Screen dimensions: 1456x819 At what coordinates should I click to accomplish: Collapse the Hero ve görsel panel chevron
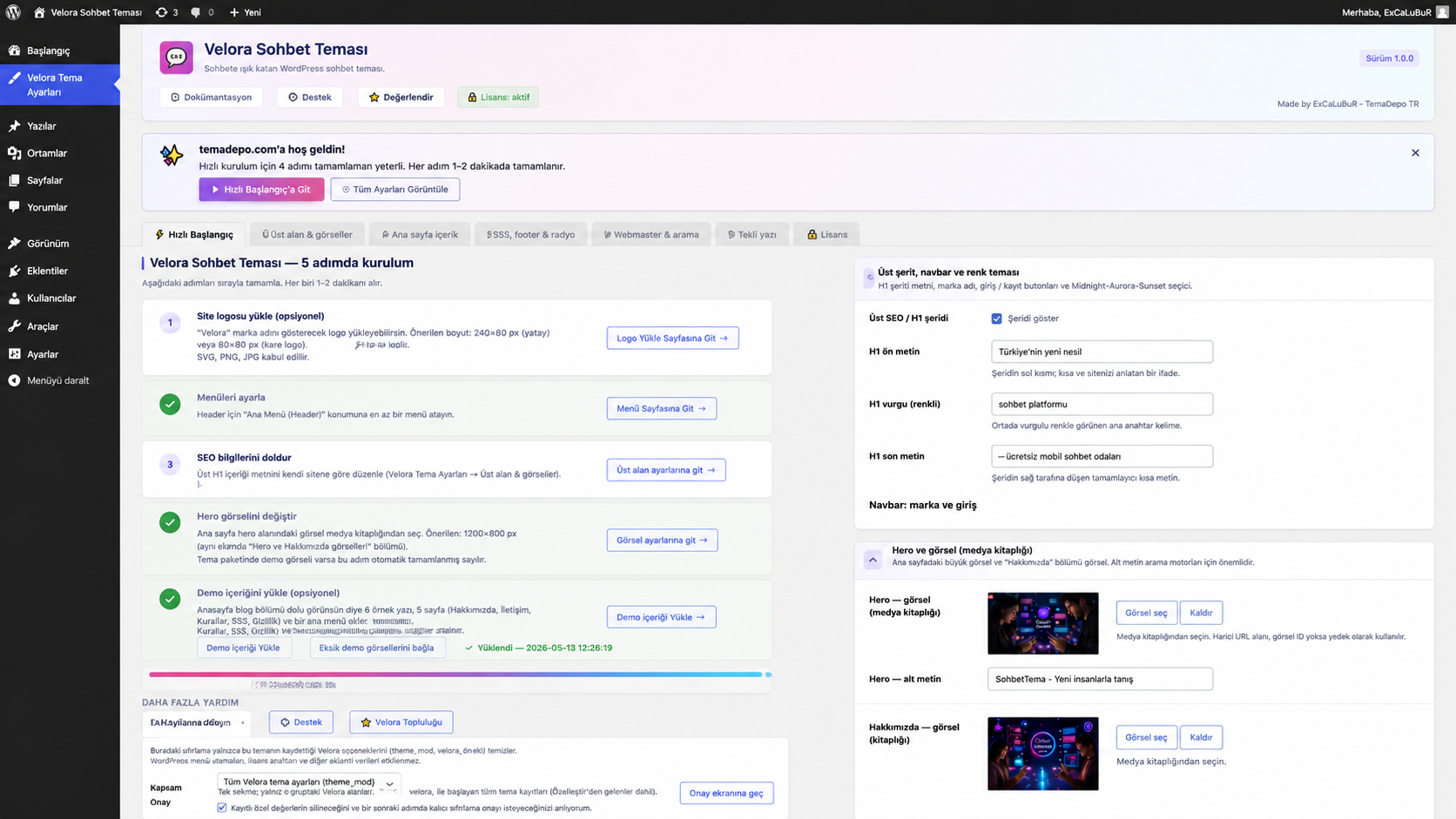(873, 561)
